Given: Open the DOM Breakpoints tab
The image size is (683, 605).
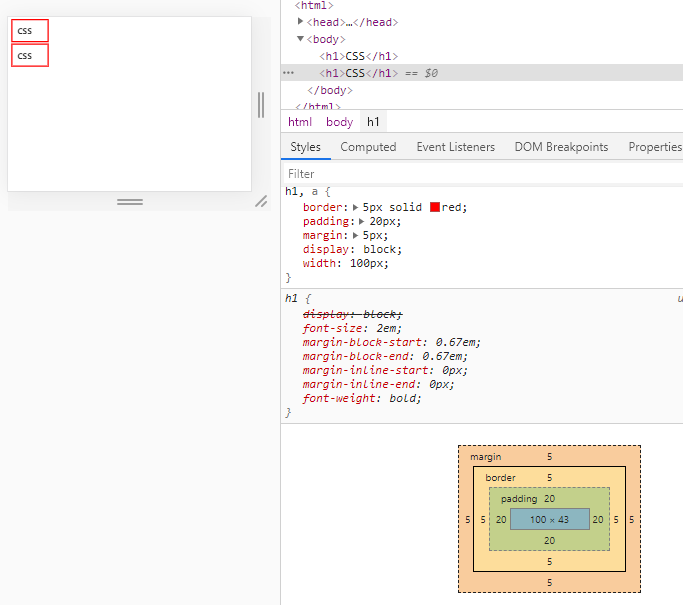Looking at the screenshot, I should (561, 147).
